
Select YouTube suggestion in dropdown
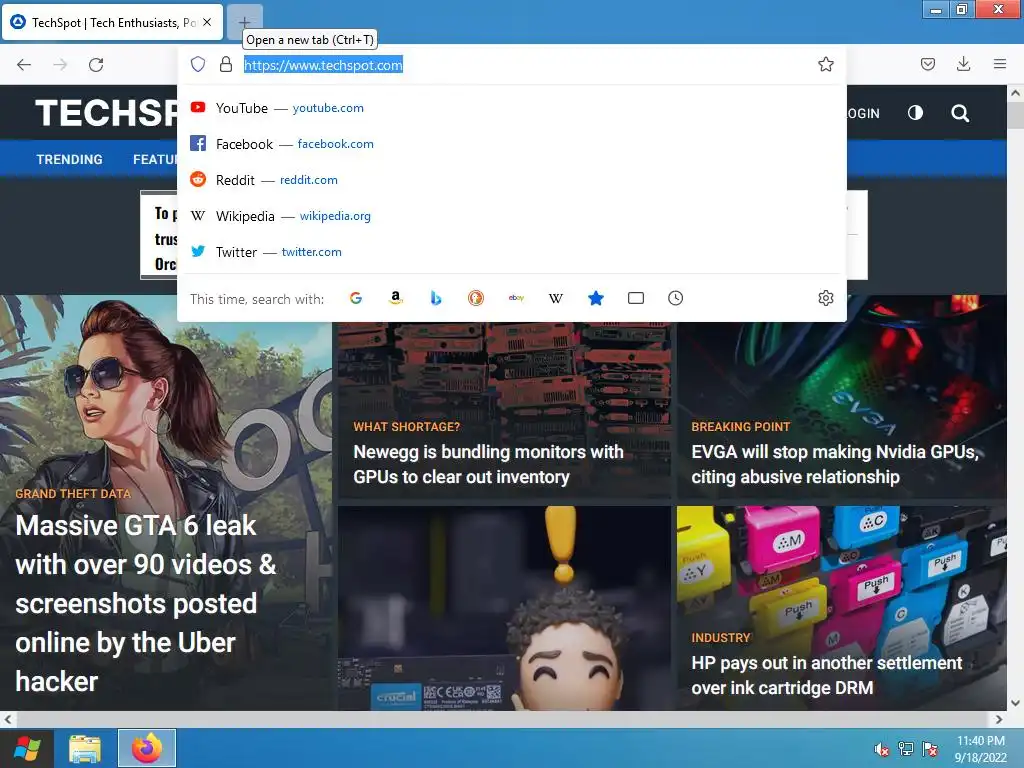point(512,108)
